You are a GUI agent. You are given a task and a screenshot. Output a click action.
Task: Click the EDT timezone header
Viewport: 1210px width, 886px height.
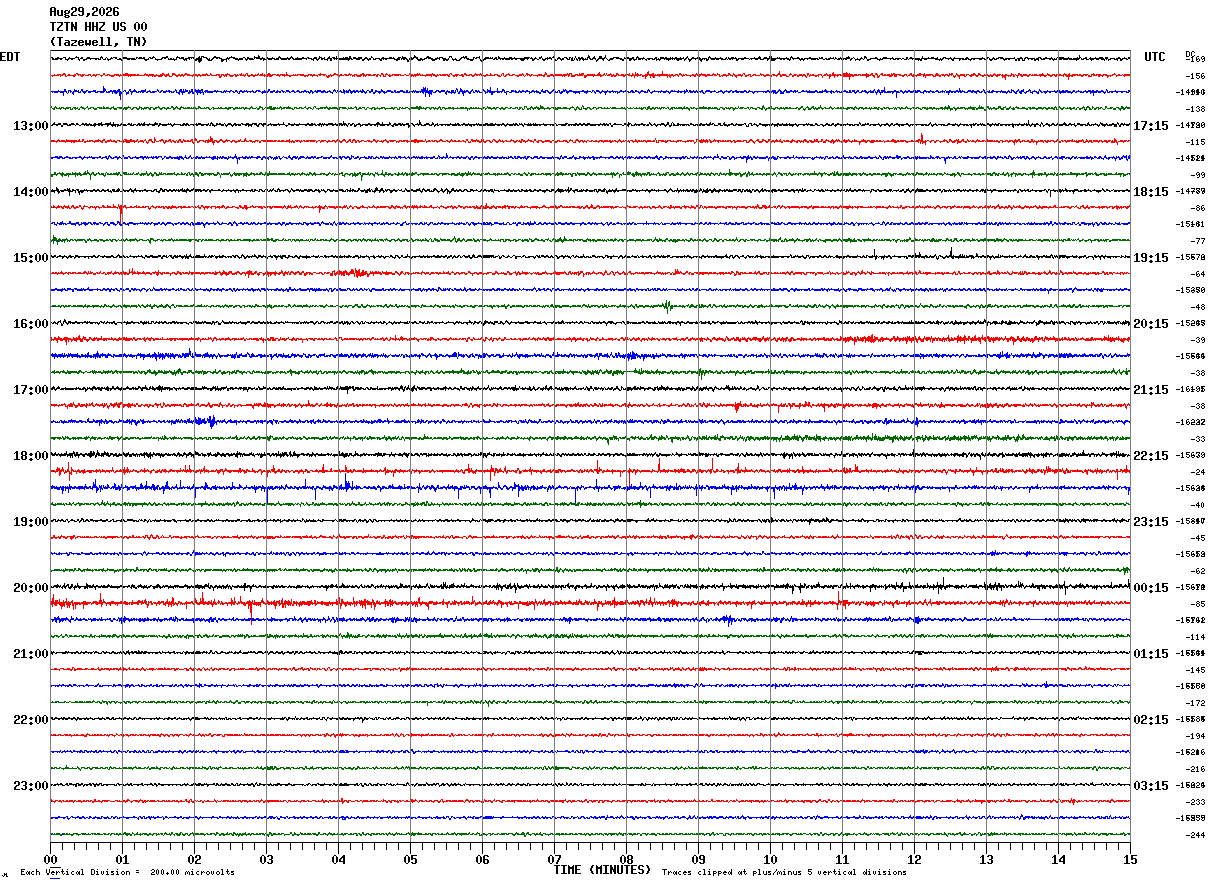9,57
